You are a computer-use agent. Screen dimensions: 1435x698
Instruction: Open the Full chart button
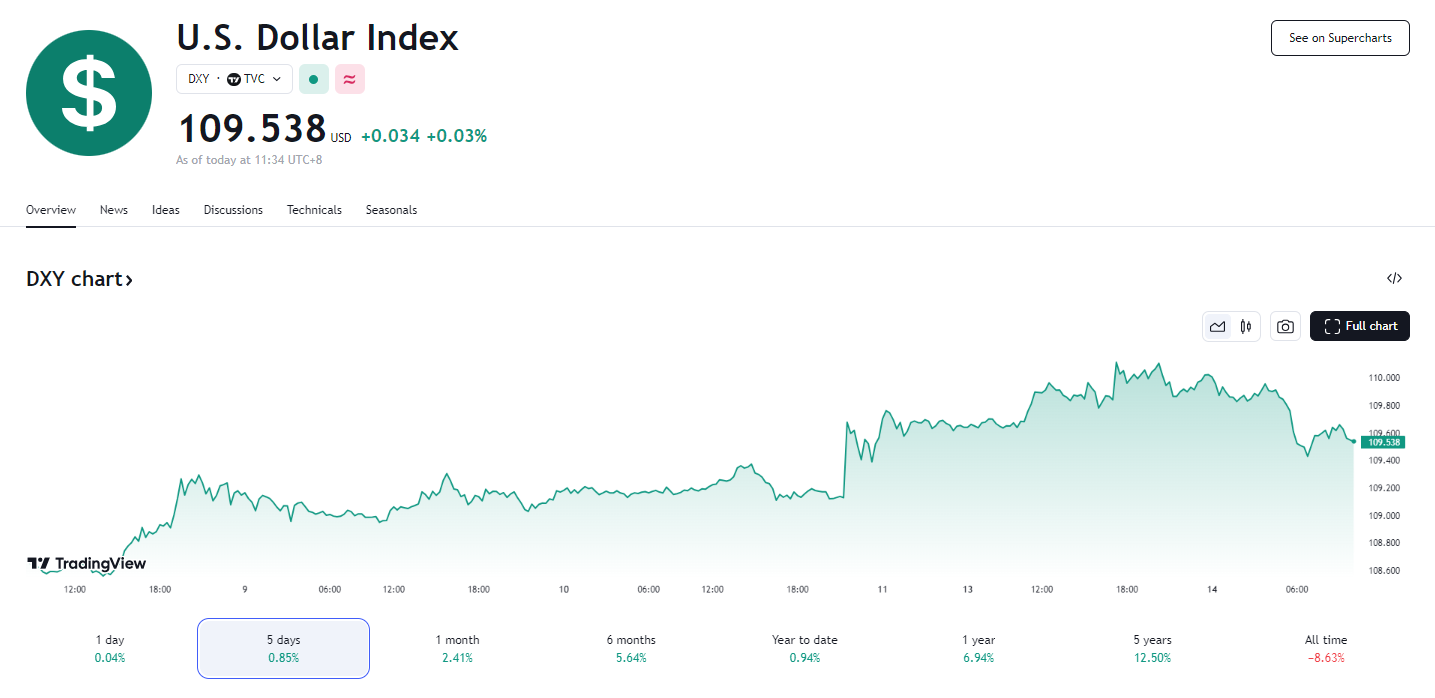1360,326
